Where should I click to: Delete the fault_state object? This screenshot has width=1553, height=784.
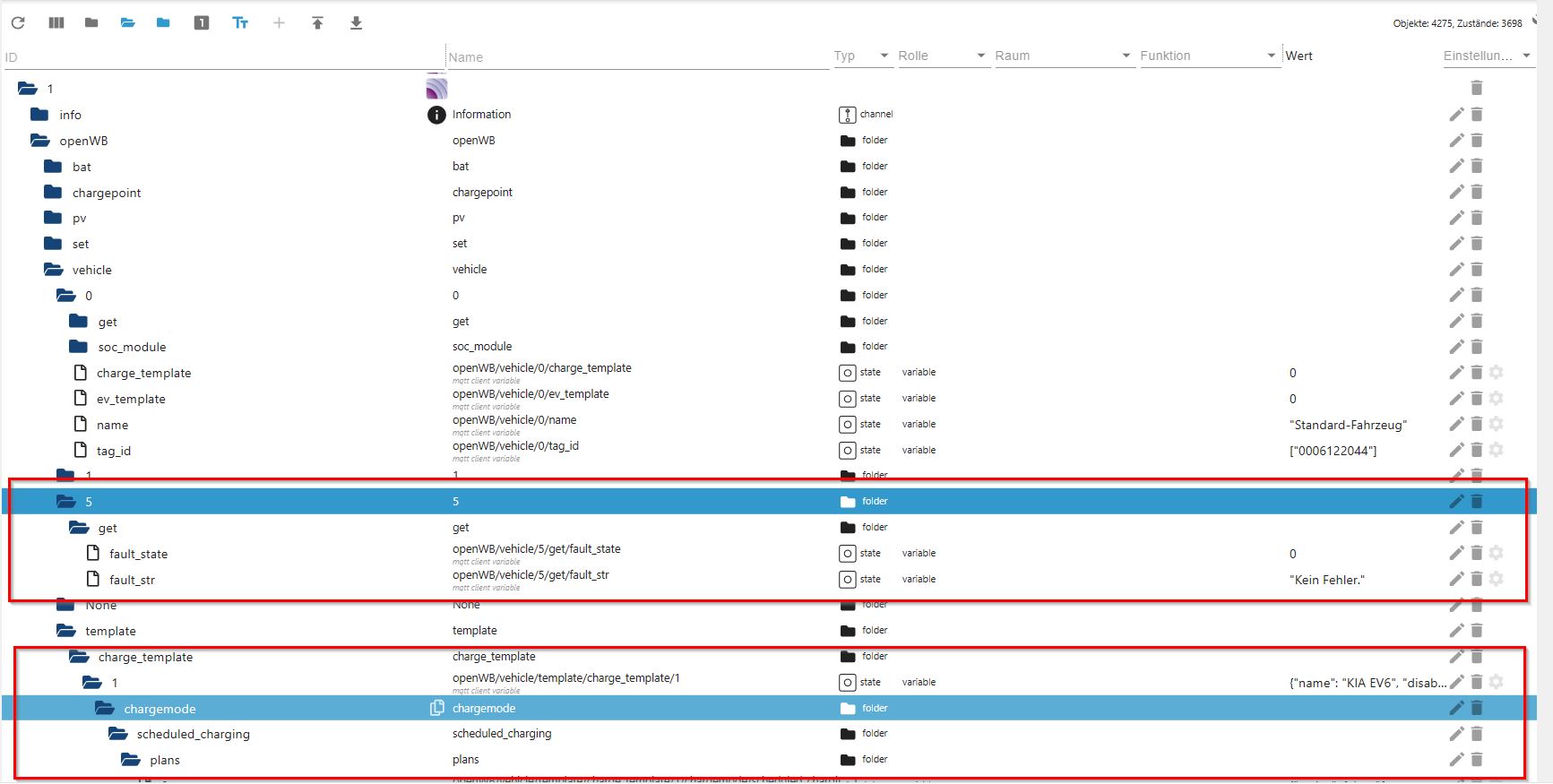pos(1477,553)
